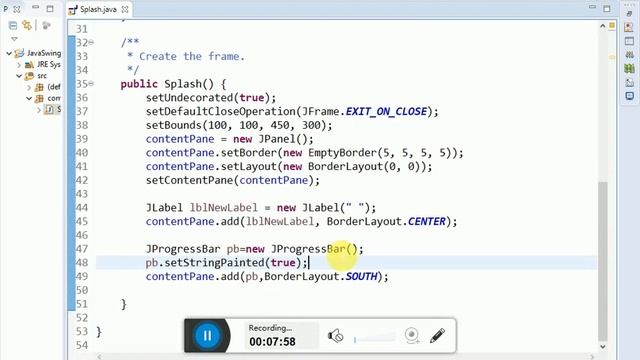Click the editor scrollbar up arrow
640x360 pixels.
pyautogui.click(x=602, y=26)
